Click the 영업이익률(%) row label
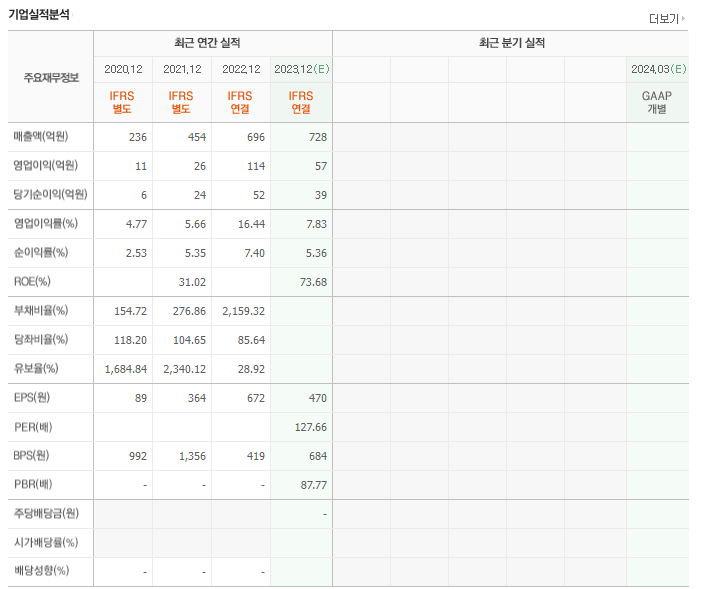Viewport: 705px width, 589px height. click(x=46, y=223)
